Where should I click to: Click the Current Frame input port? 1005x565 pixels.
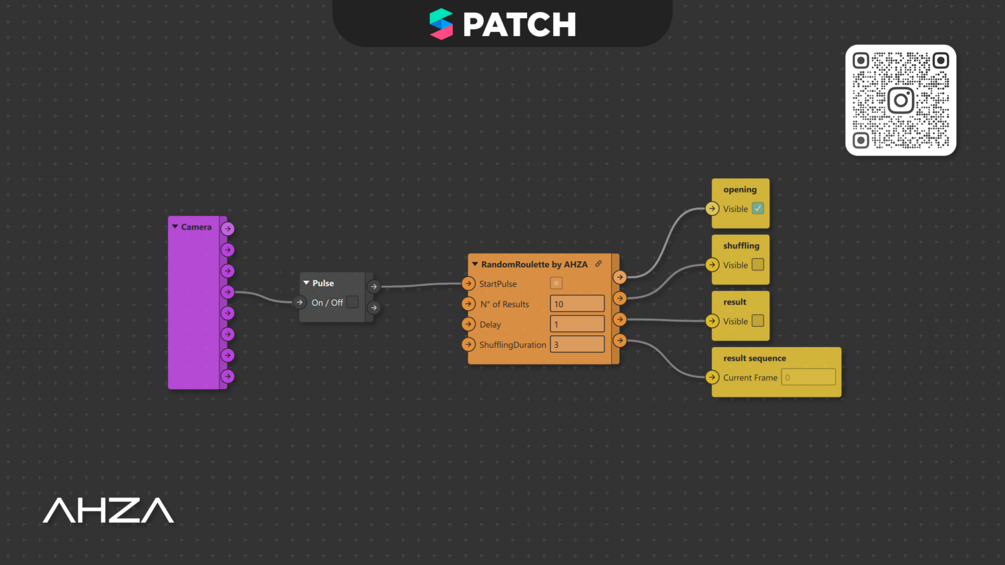pos(712,377)
